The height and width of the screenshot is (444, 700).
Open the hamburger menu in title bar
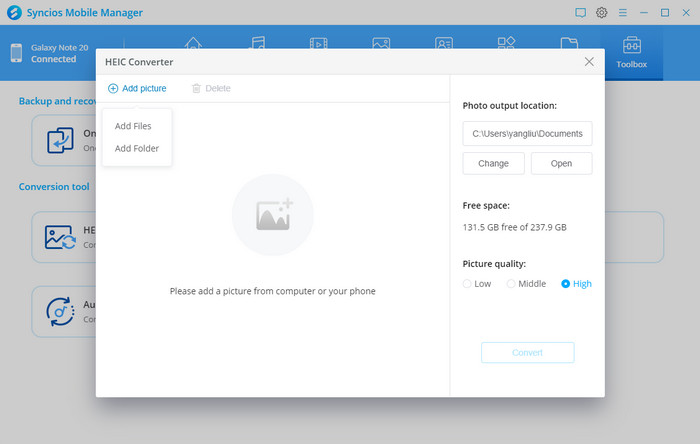pos(623,13)
